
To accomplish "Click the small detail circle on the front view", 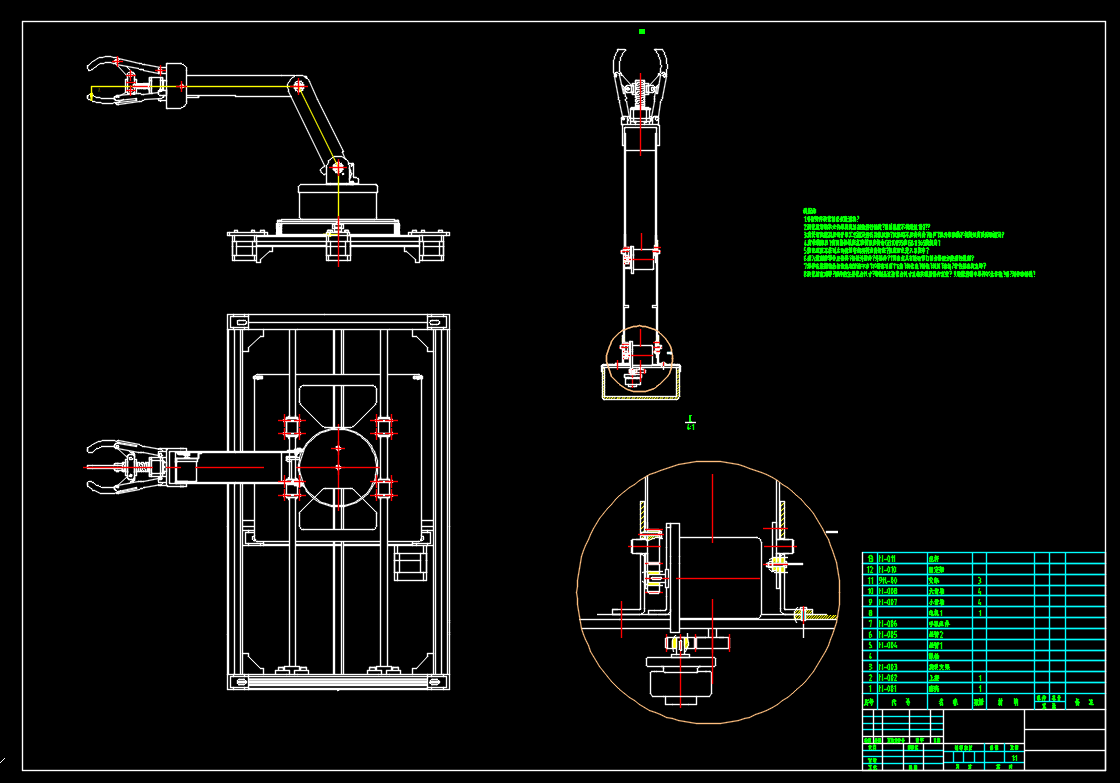I will (x=640, y=359).
